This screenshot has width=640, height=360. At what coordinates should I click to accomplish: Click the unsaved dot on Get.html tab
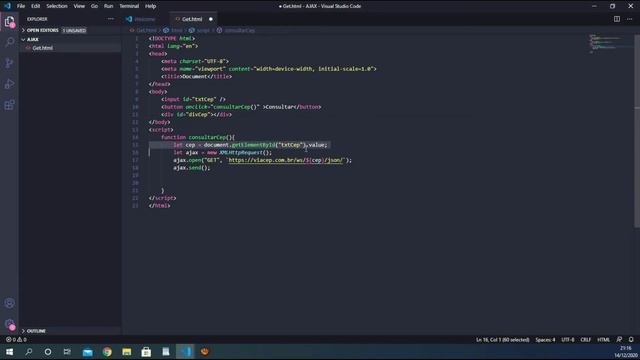[211, 19]
